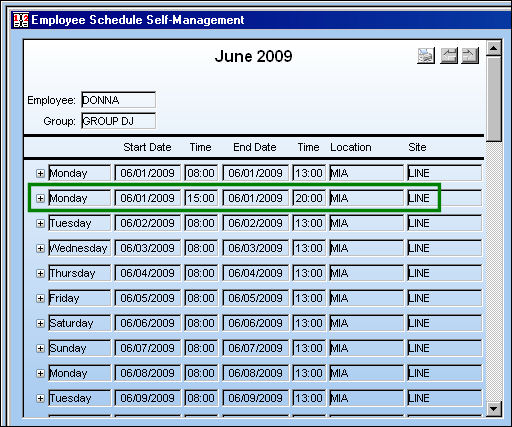The width and height of the screenshot is (512, 427).
Task: Click start time 08:00 in Saturday row
Action: pyautogui.click(x=201, y=323)
